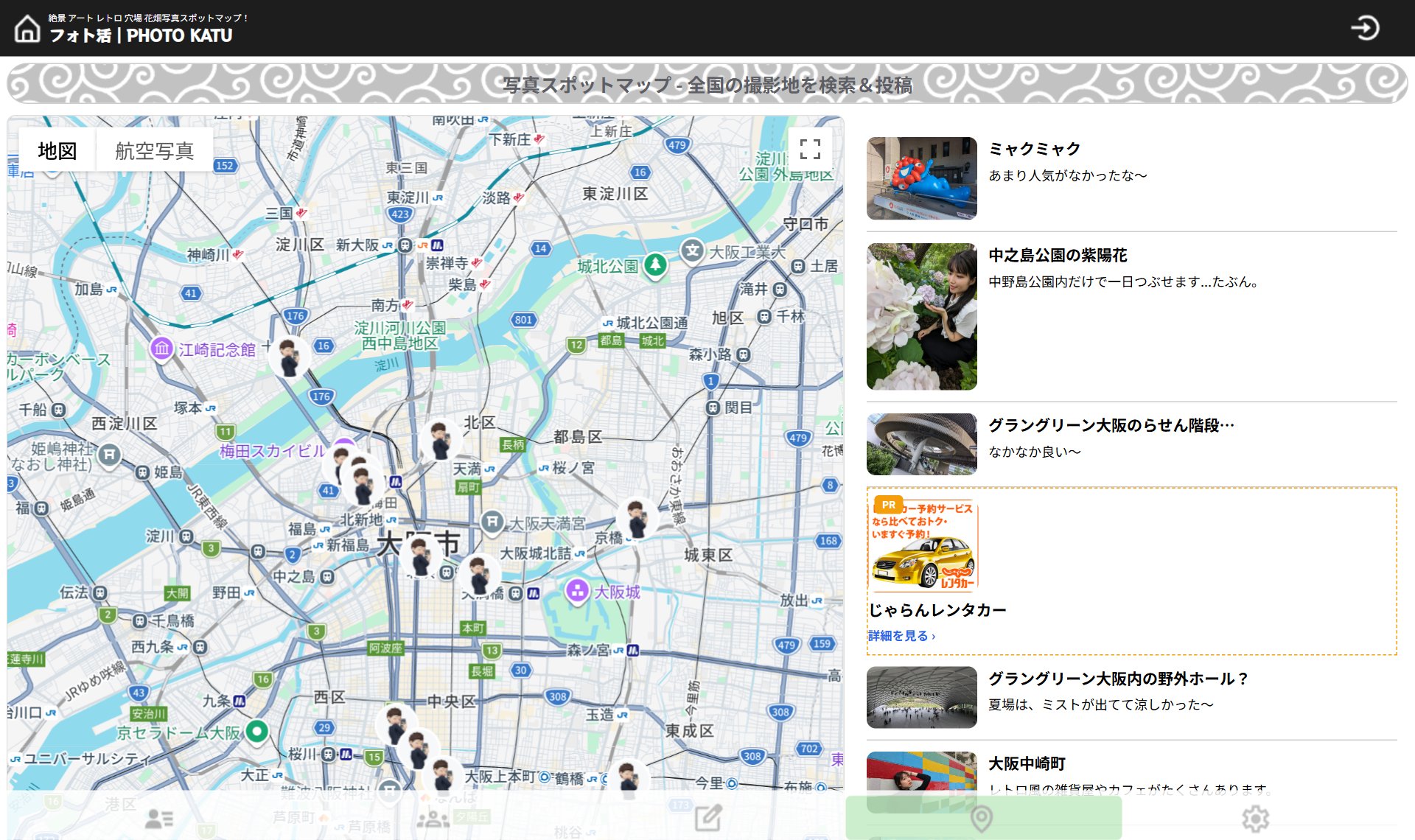
Task: Click the 新大阪 station label on map
Action: [x=357, y=245]
